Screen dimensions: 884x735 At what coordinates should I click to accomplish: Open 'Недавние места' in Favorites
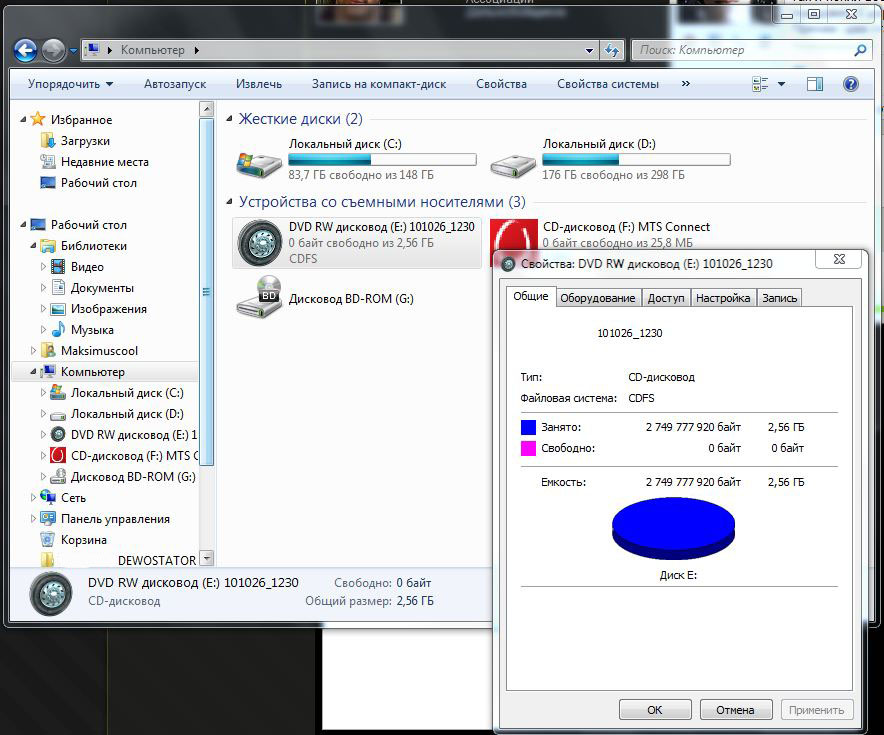105,162
